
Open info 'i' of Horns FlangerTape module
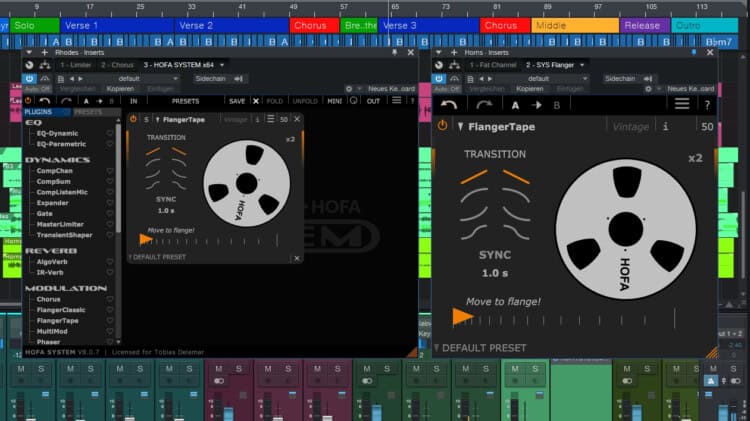tap(665, 126)
